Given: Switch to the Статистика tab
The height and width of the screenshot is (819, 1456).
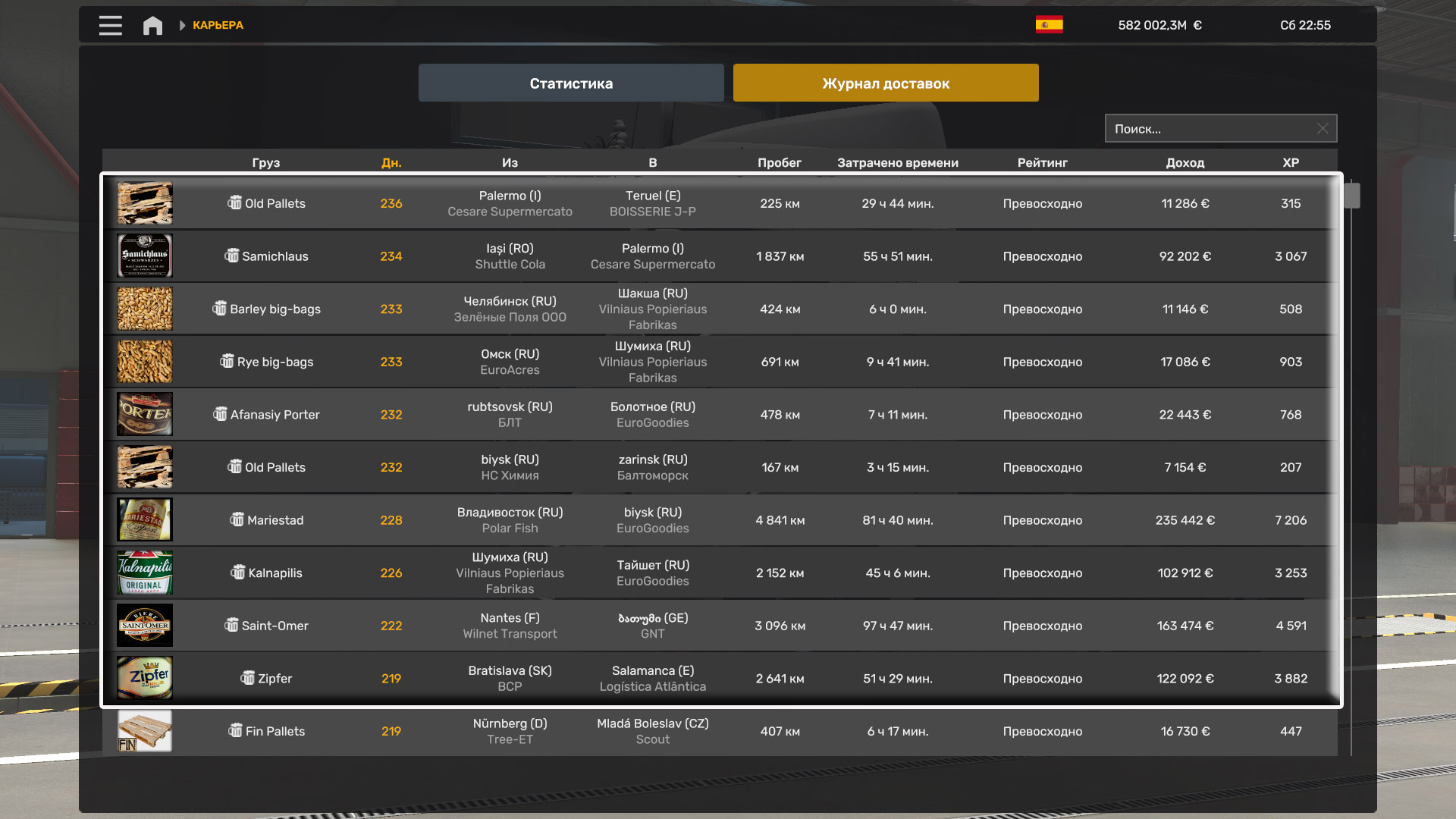Looking at the screenshot, I should click(x=571, y=83).
